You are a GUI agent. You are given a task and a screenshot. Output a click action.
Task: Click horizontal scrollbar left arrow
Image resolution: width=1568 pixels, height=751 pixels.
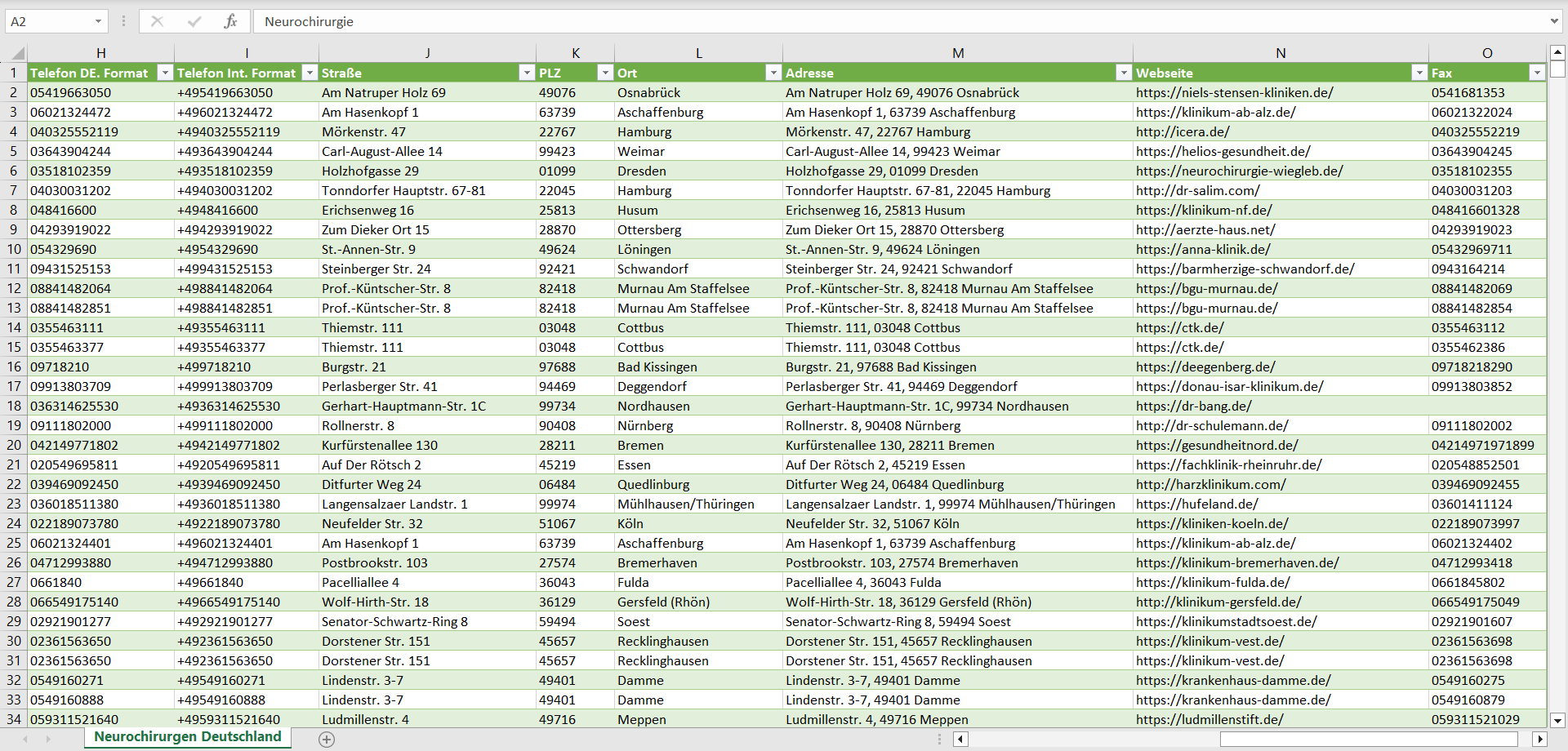click(x=961, y=740)
